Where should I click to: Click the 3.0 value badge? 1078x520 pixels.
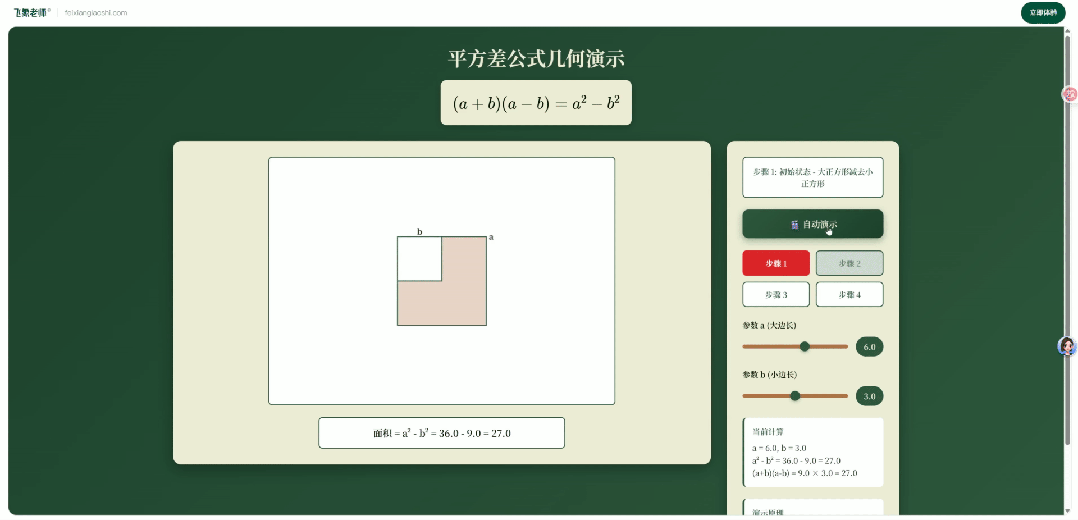point(869,396)
